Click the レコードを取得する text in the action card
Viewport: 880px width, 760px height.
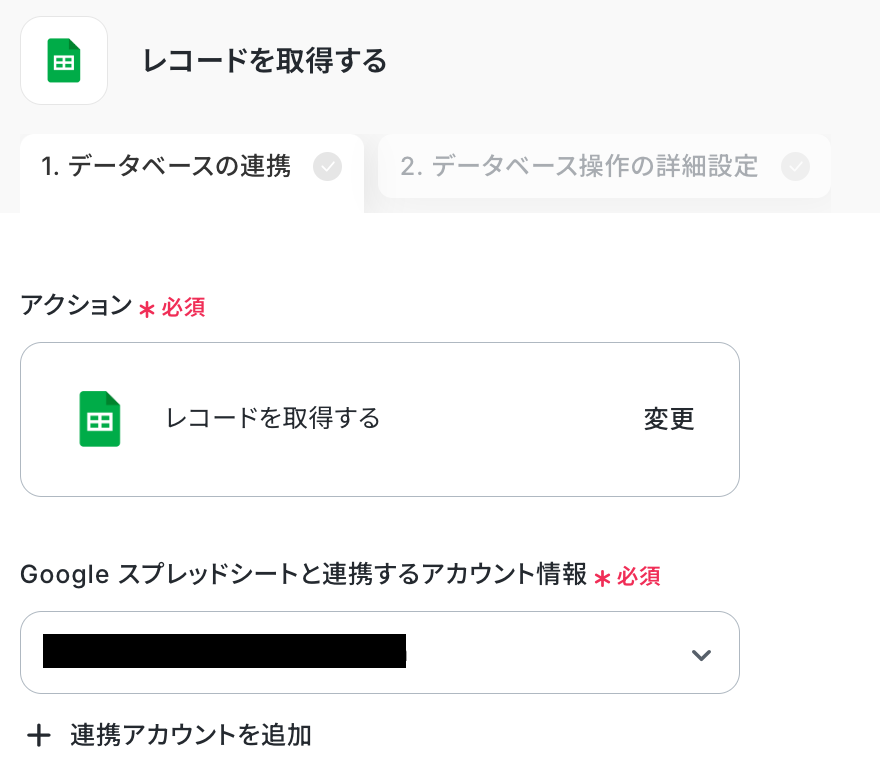pyautogui.click(x=273, y=418)
